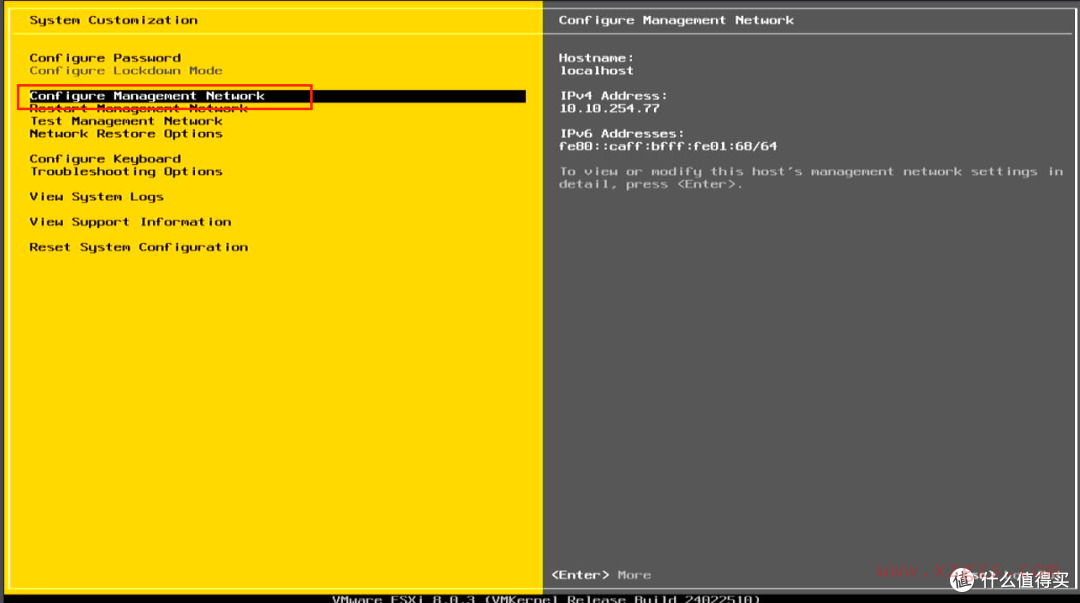1080x603 pixels.
Task: Click the hostname value localhost
Action: [596, 70]
